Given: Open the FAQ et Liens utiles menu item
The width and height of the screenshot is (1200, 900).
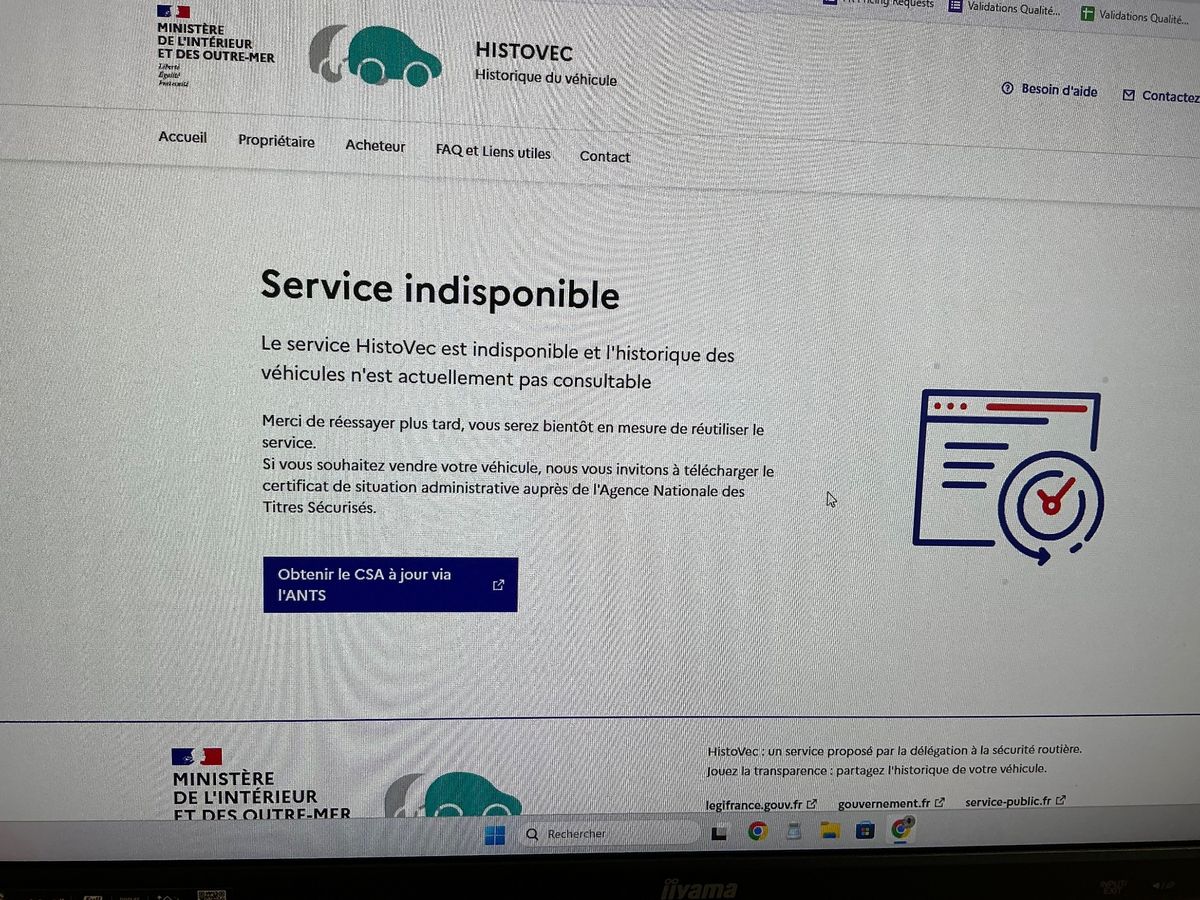Looking at the screenshot, I should click(x=493, y=151).
